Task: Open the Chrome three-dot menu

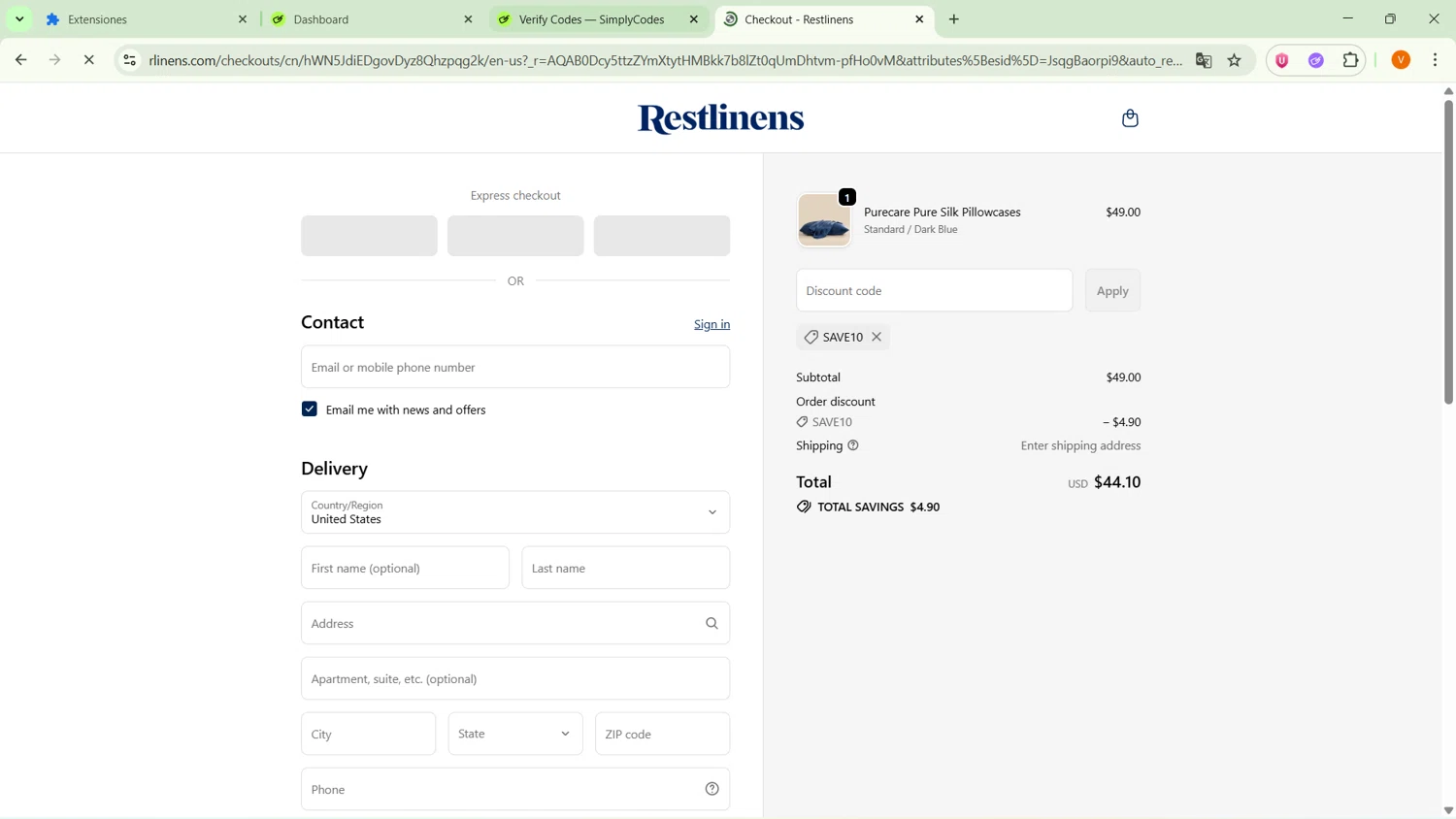Action: [x=1436, y=60]
